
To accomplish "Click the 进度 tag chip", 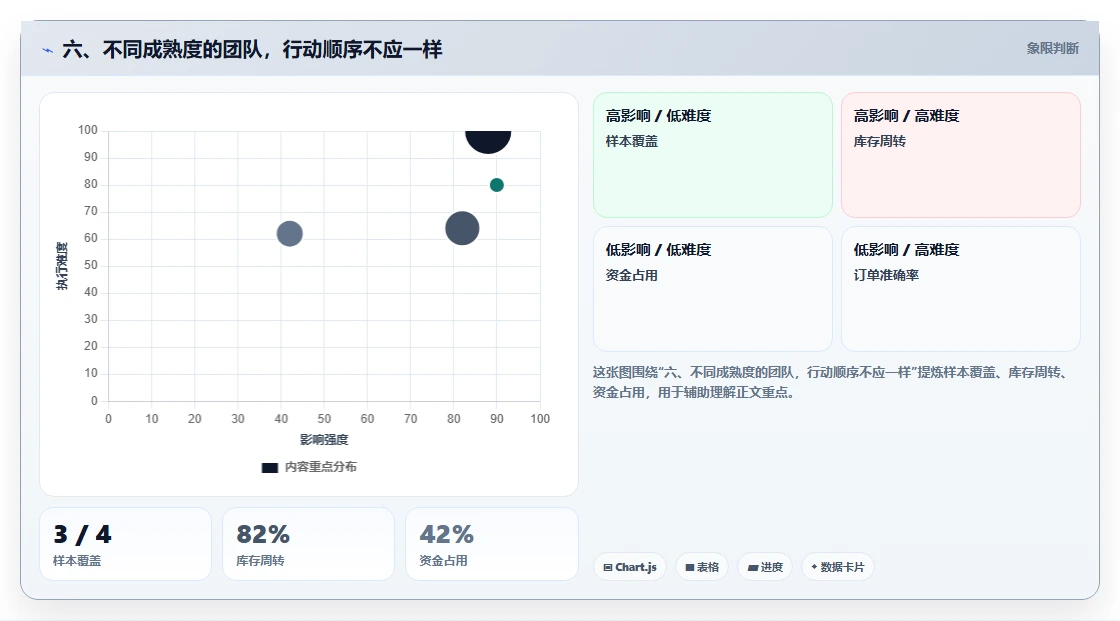I will point(765,567).
